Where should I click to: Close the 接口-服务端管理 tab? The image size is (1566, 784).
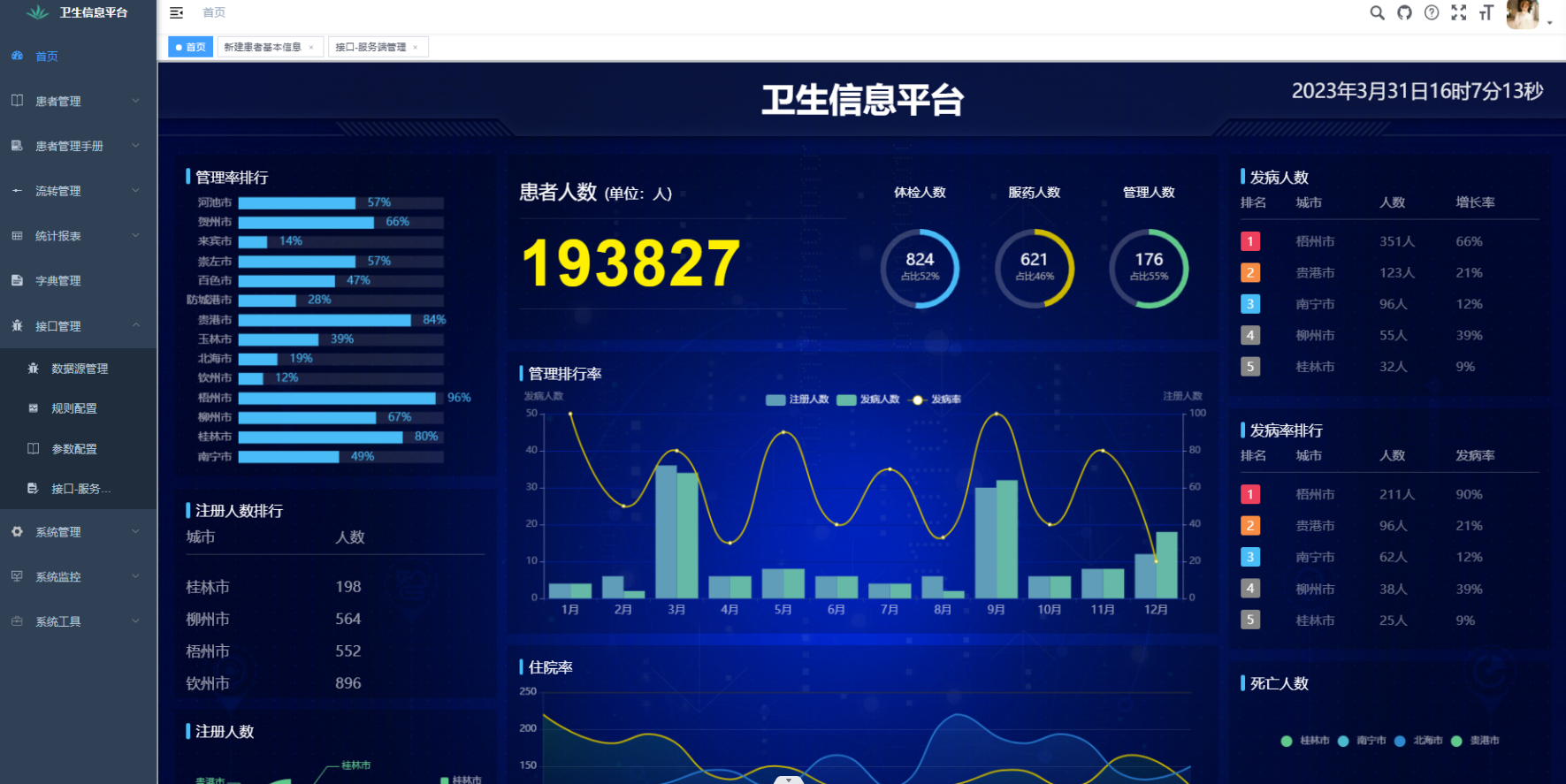416,48
